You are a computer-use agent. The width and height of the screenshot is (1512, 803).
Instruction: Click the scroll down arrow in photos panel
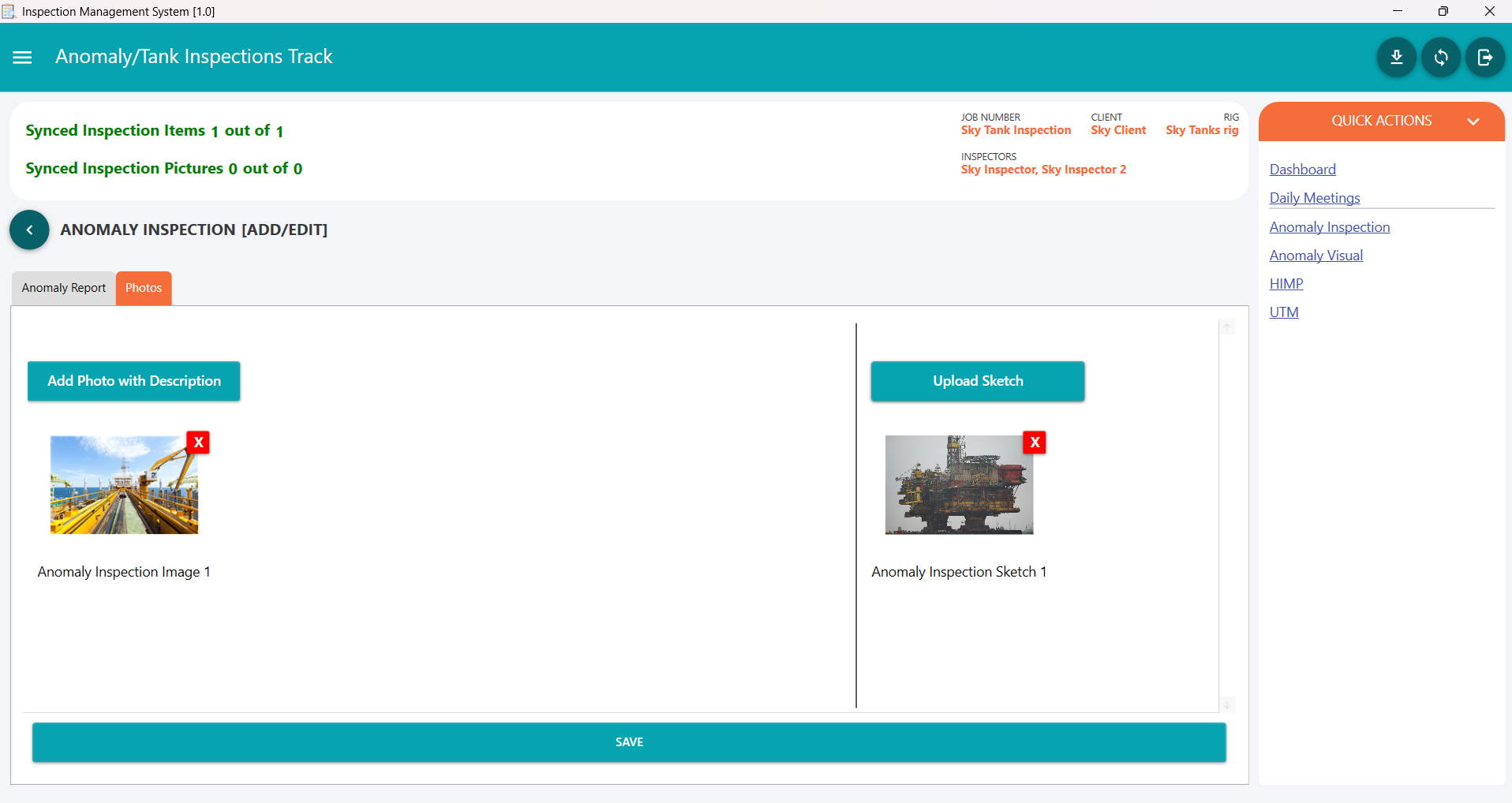pos(1228,704)
